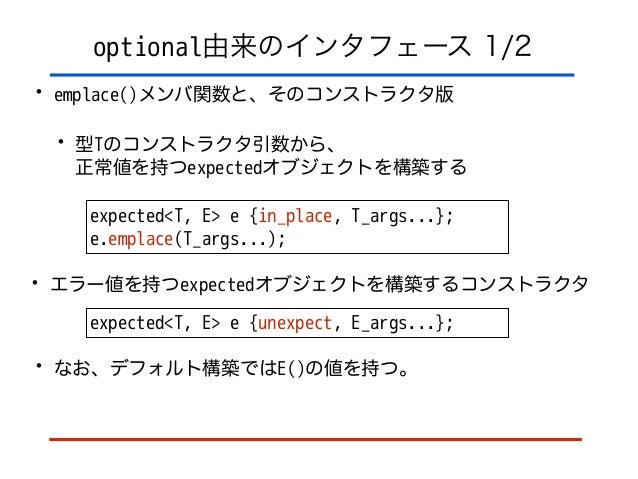638x479 pixels.
Task: Click the sub-bullet text '型Tのコンストラクタ引数から'
Action: (x=205, y=144)
